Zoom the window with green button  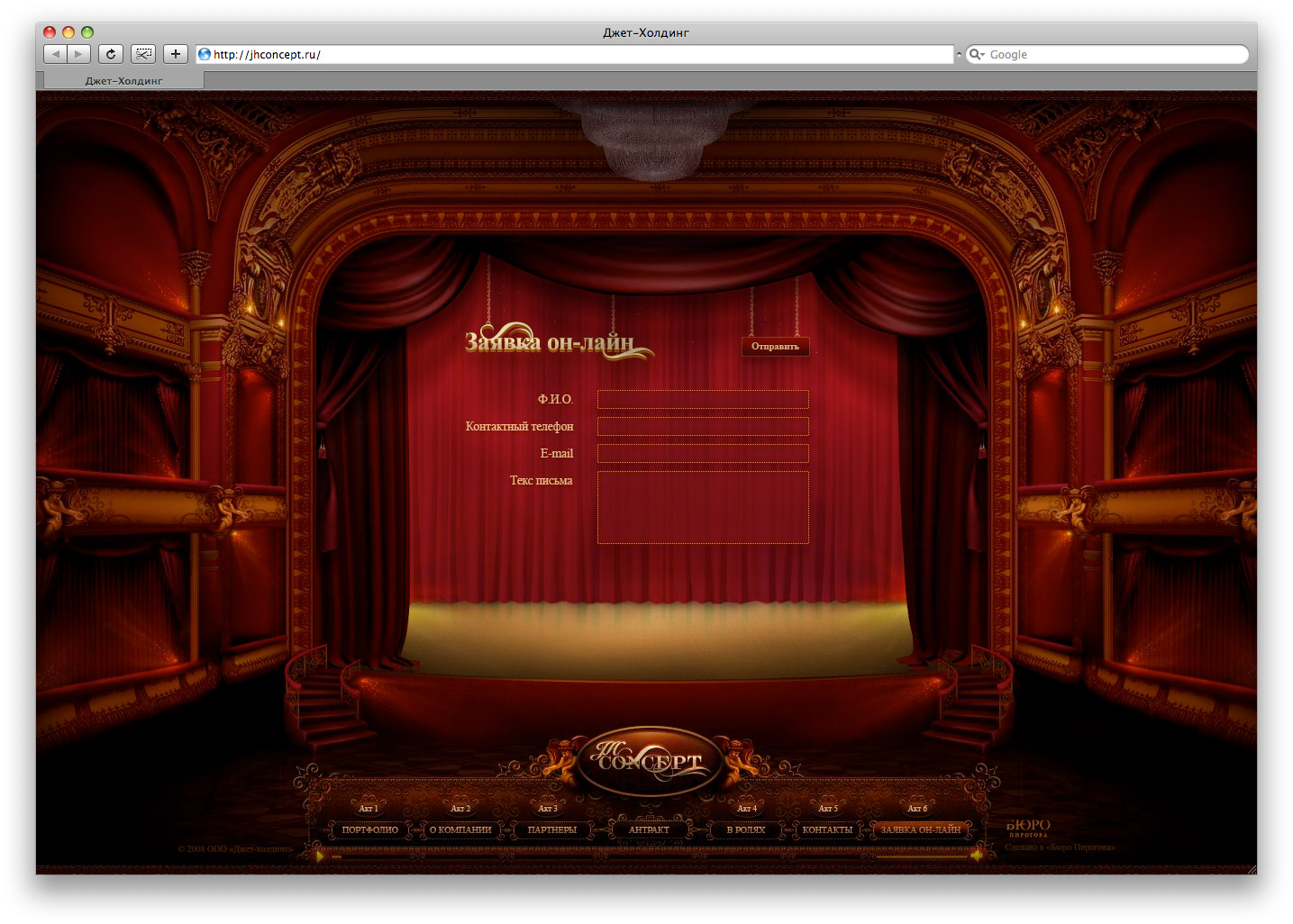(87, 32)
